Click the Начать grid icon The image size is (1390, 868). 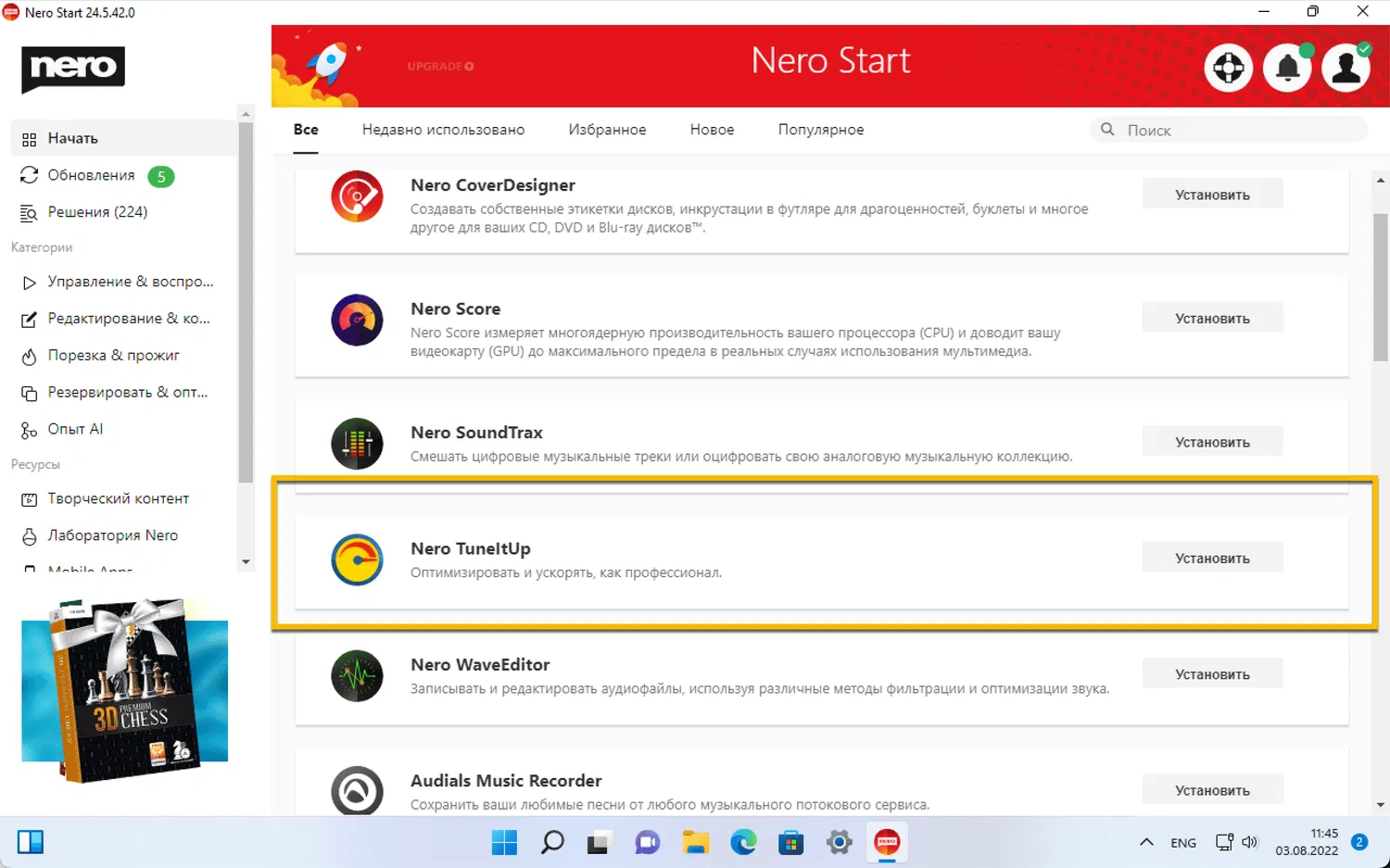tap(29, 139)
